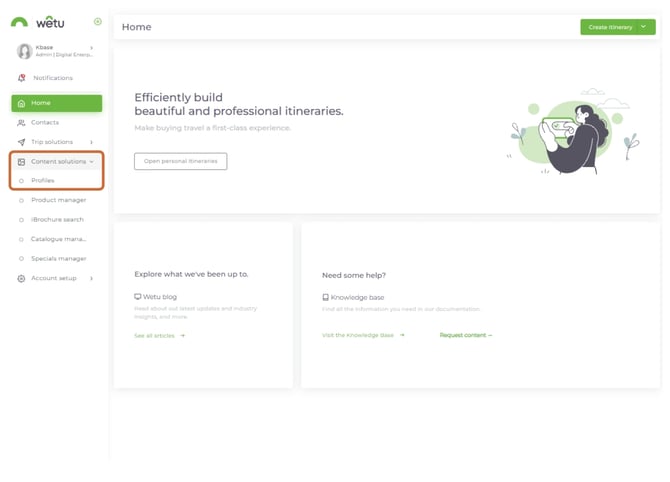
Task: Click the Wetu blog monitor icon
Action: click(x=138, y=297)
